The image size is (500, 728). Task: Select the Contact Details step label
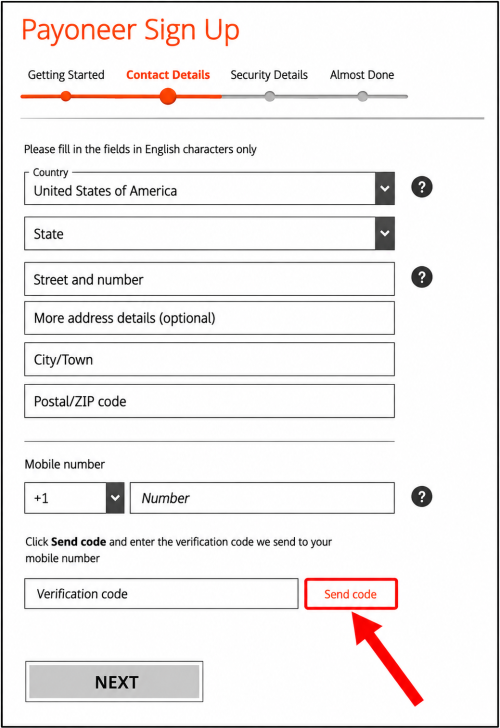point(168,75)
